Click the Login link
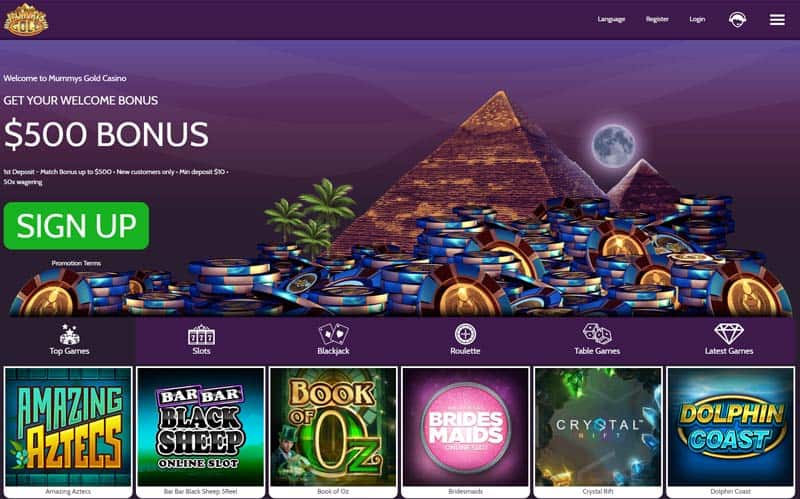This screenshot has height=499, width=800. 697,19
